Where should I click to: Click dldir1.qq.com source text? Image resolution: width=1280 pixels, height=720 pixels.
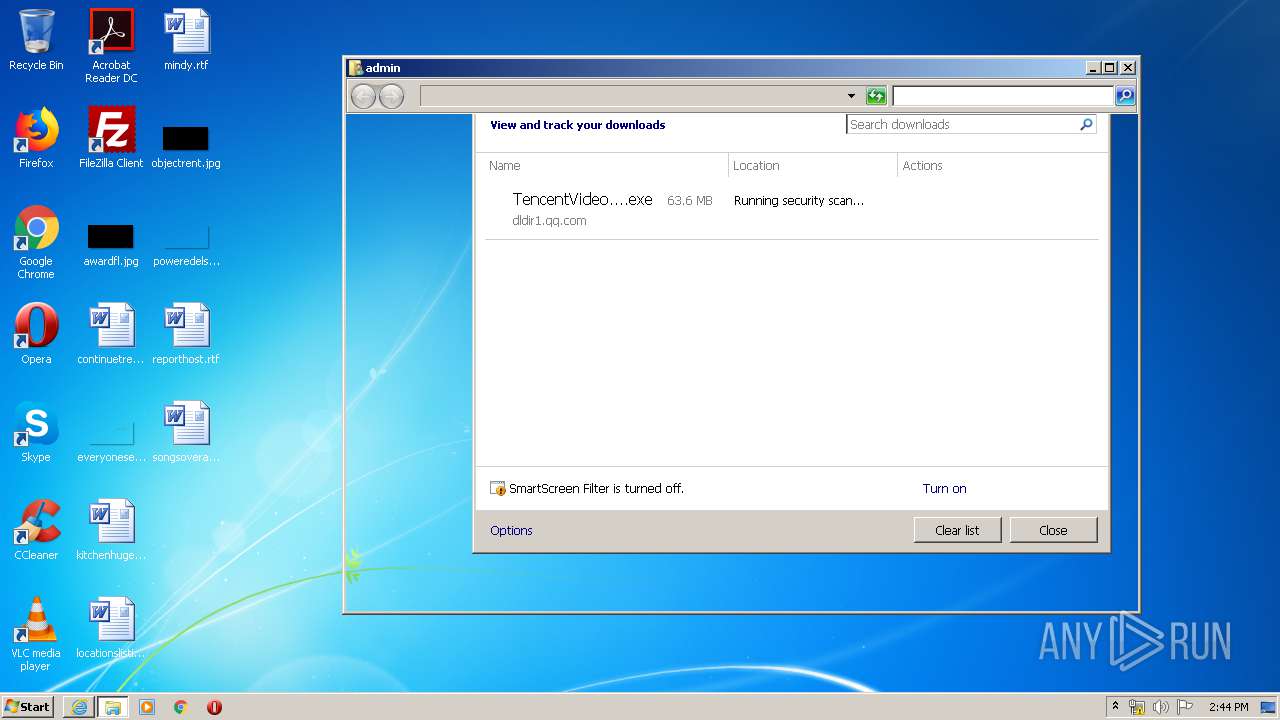[549, 221]
